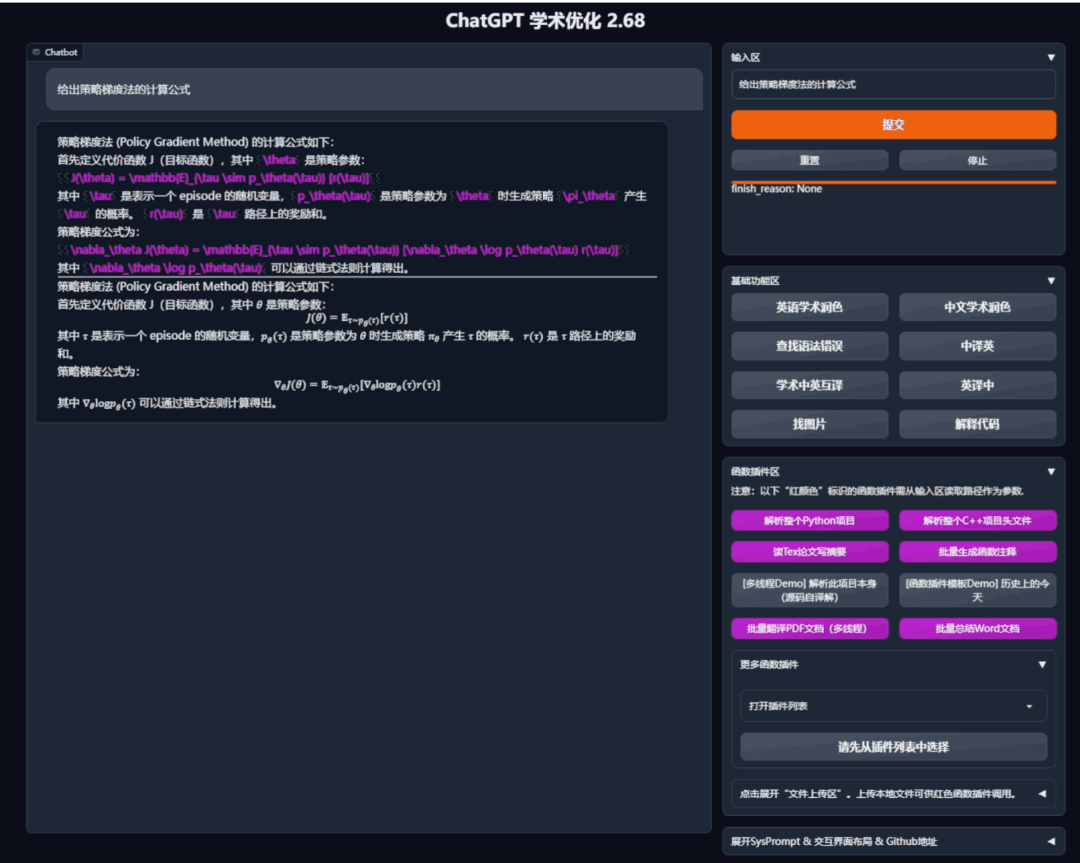The image size is (1080, 863).
Task: Expand SysPrompt & 交互界面布局 section arrow
Action: tap(1051, 842)
